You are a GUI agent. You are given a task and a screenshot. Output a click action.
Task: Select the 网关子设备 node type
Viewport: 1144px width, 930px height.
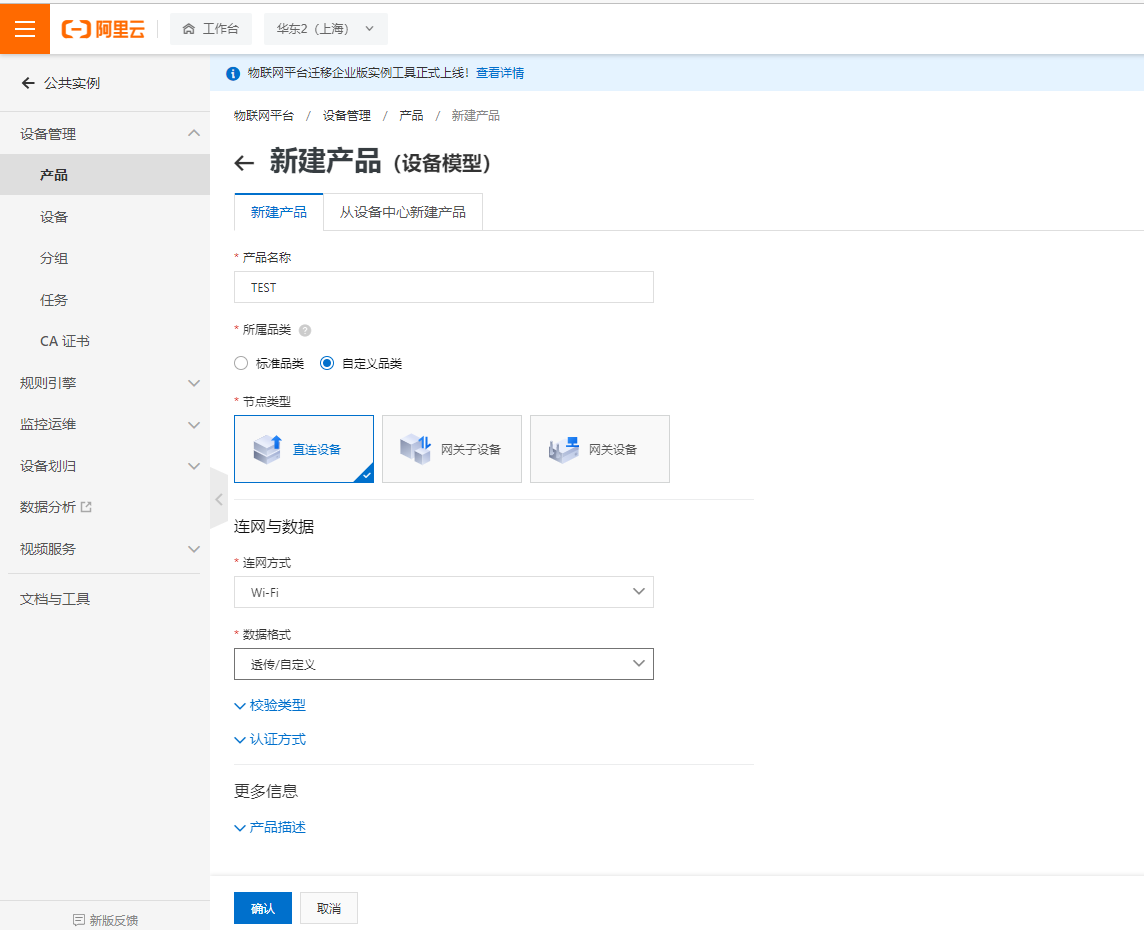[451, 448]
